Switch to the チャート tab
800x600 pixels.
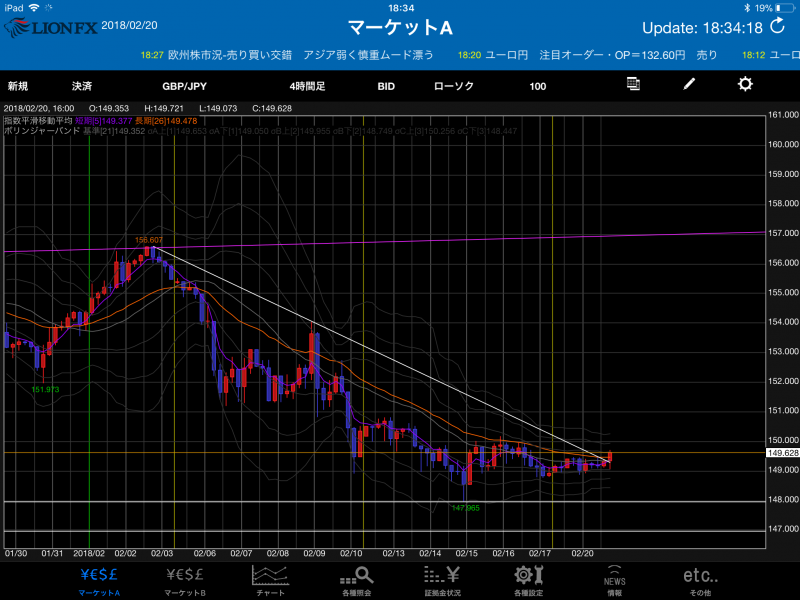tap(270, 579)
